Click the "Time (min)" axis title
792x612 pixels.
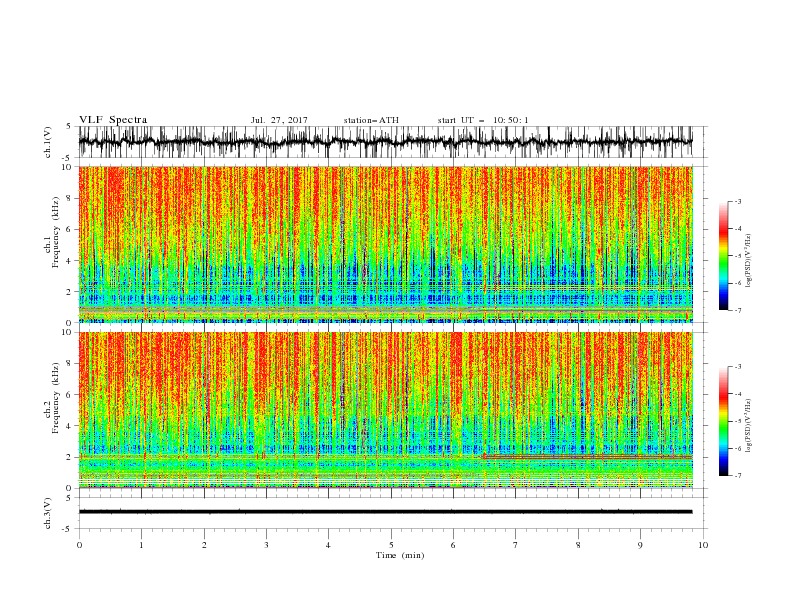coord(400,555)
